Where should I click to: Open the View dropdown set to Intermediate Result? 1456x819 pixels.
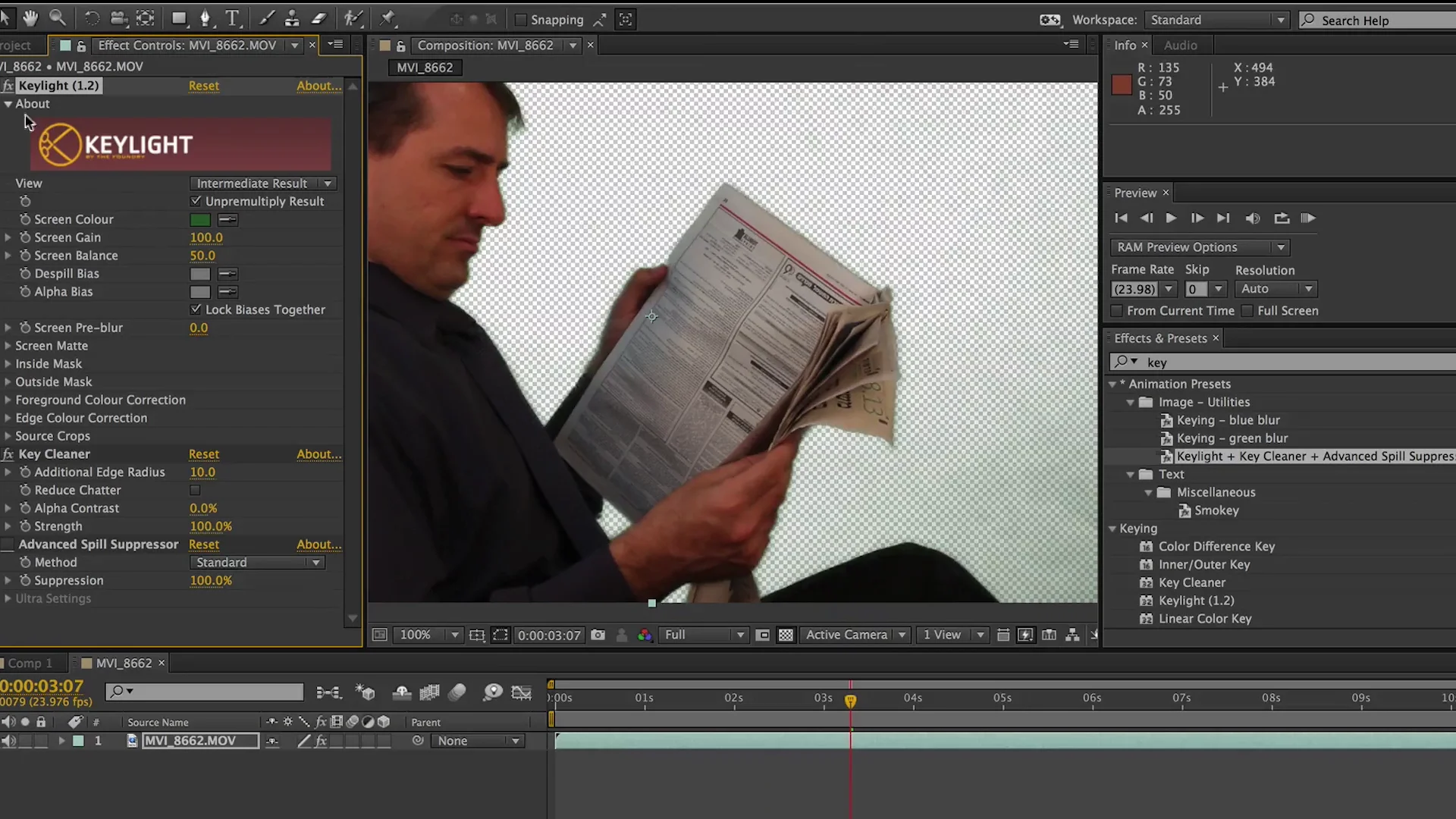(x=262, y=183)
